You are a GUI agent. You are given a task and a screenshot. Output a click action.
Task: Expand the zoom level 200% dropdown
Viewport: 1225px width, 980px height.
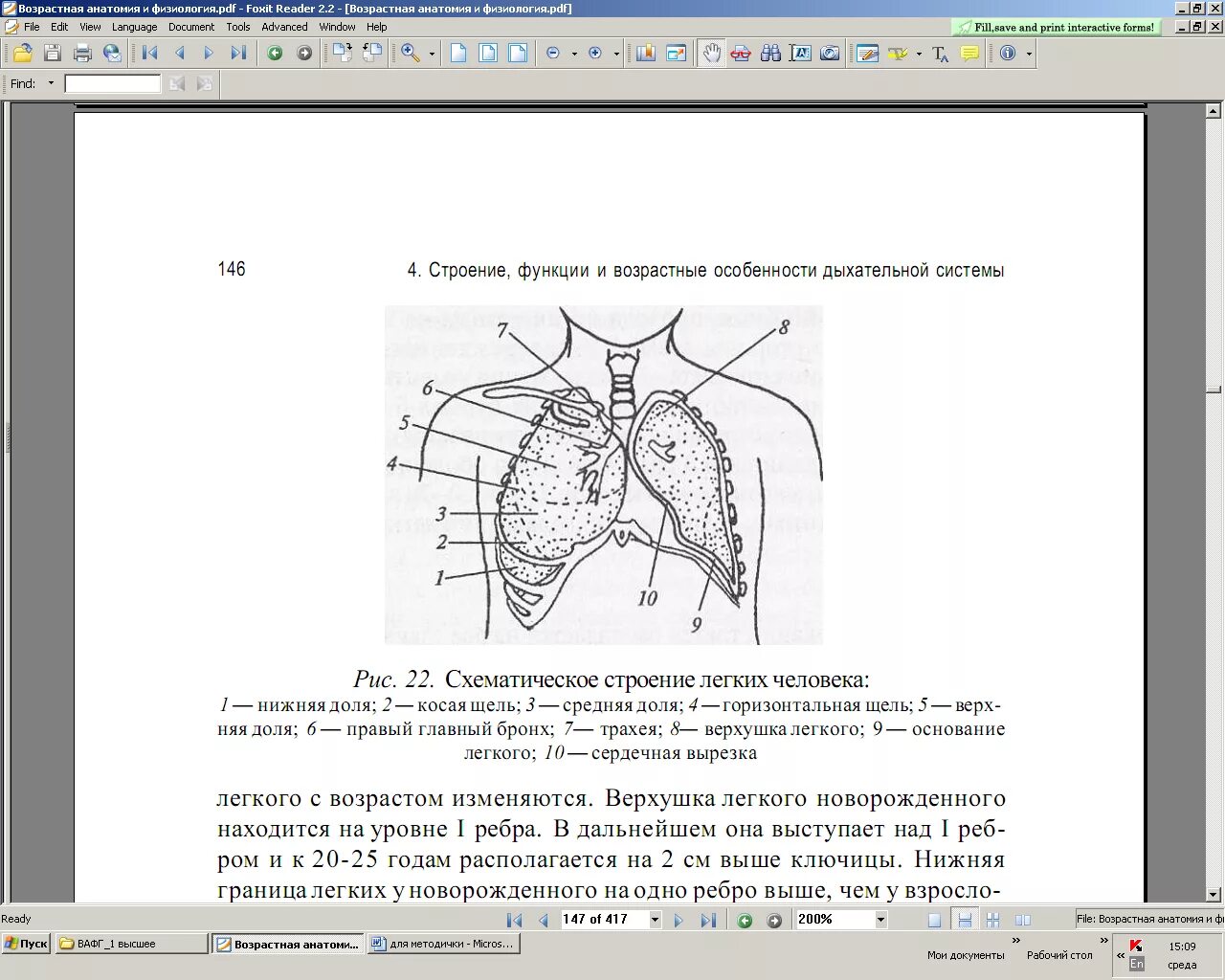pos(880,920)
